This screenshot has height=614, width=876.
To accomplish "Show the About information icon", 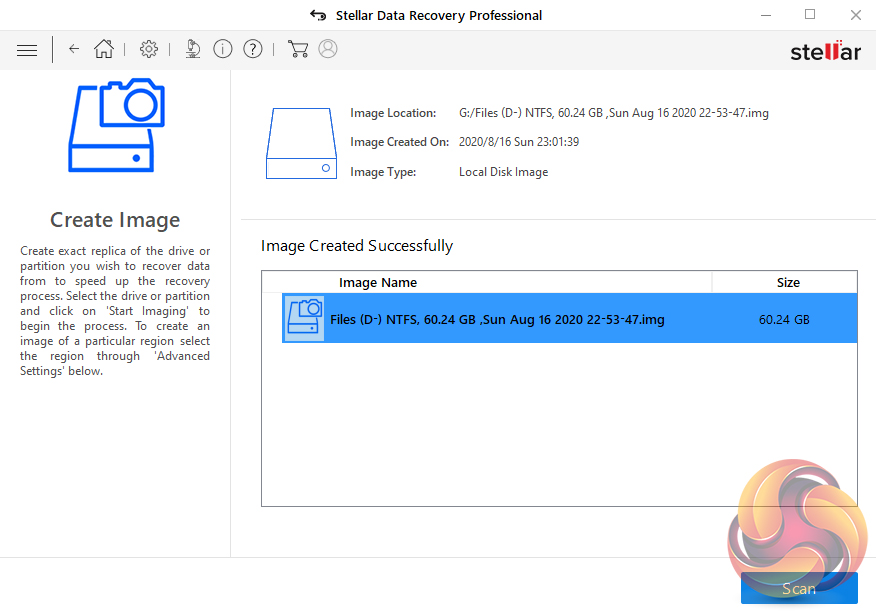I will coord(223,49).
